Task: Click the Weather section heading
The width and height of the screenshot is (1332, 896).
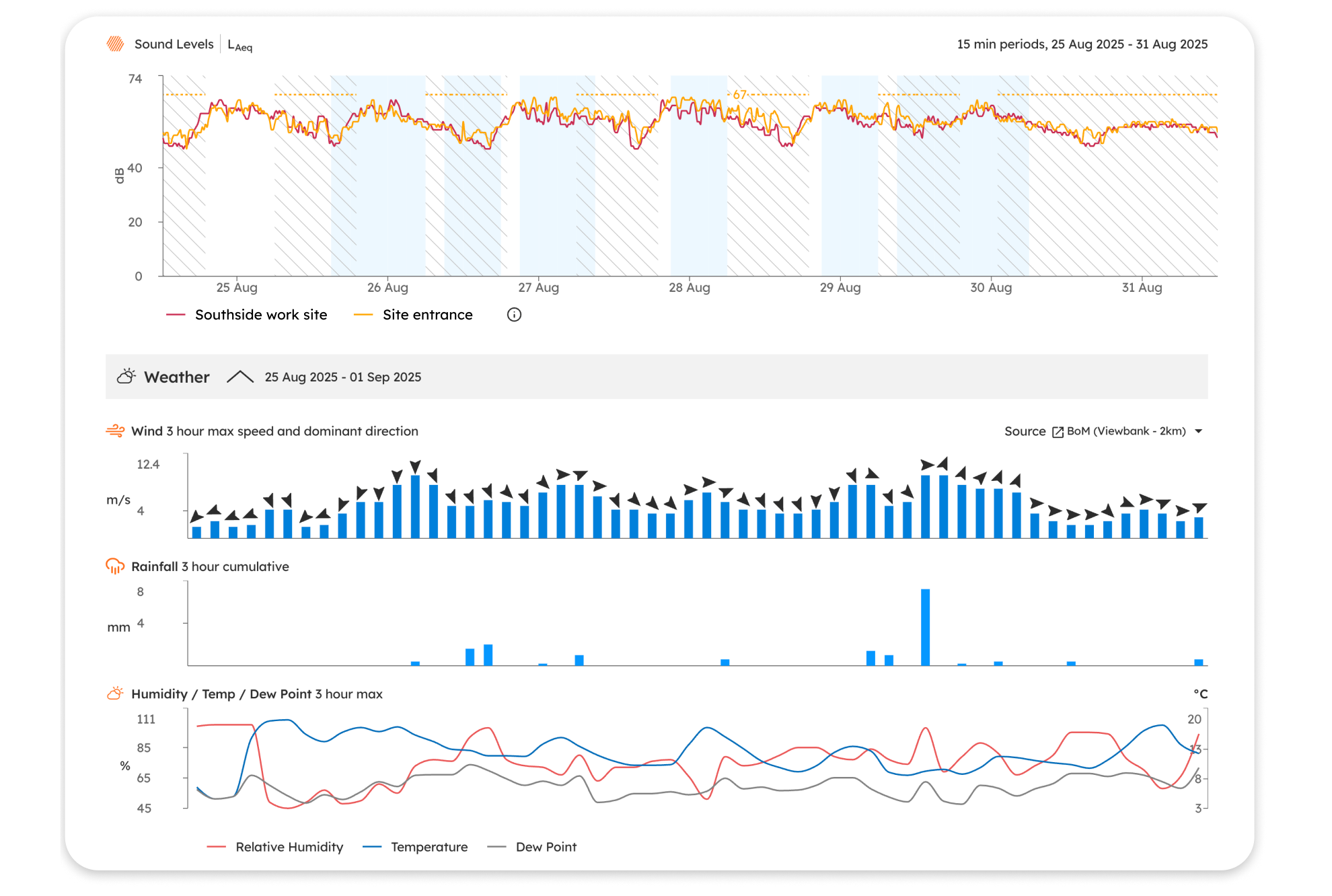Action: click(x=177, y=377)
